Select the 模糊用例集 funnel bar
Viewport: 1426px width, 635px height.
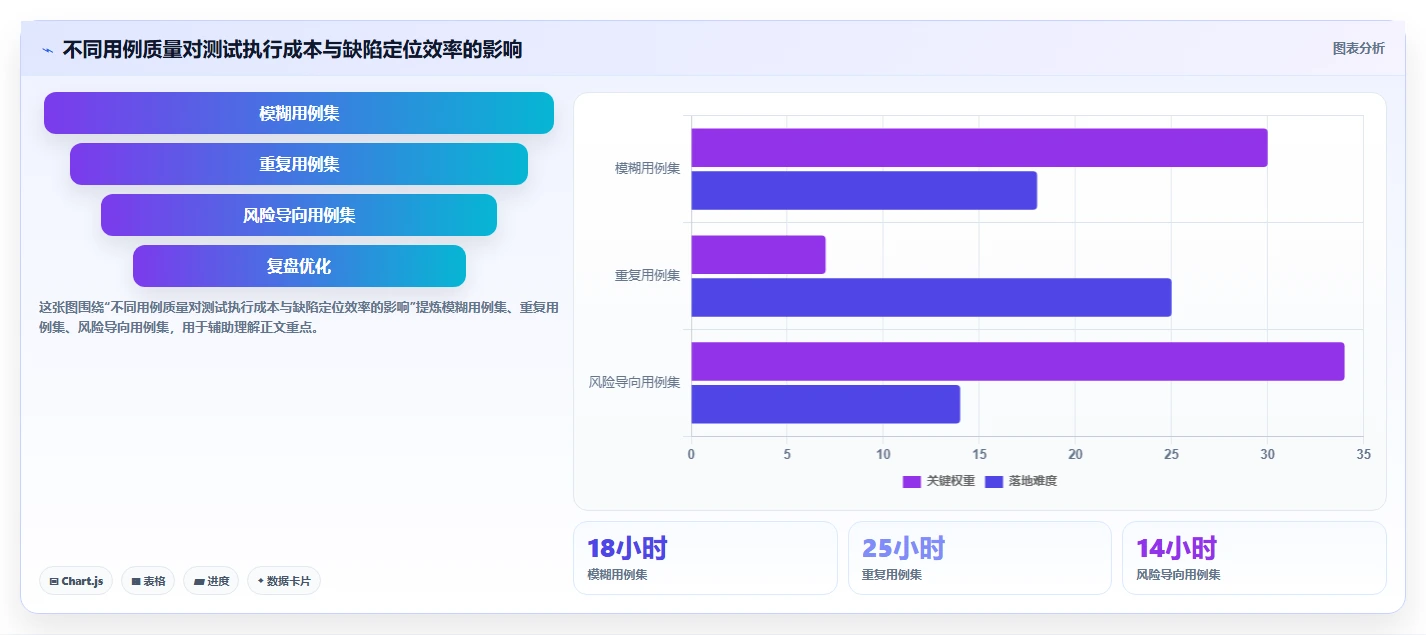[299, 113]
